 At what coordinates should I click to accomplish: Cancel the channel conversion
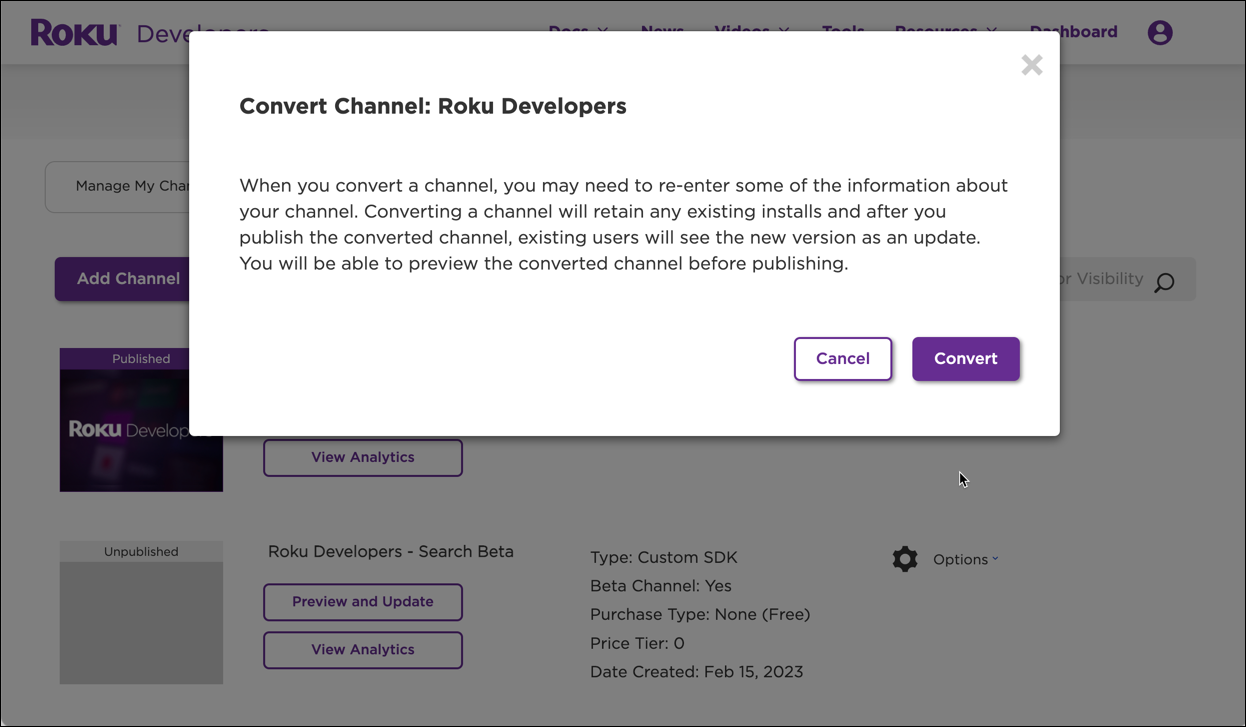click(x=842, y=358)
